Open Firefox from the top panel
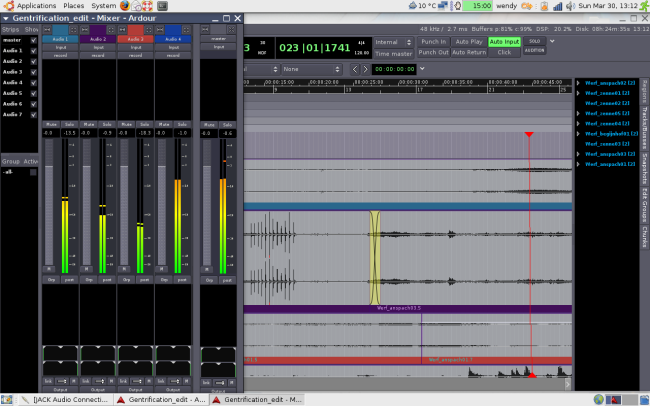The width and height of the screenshot is (650, 406). point(125,6)
